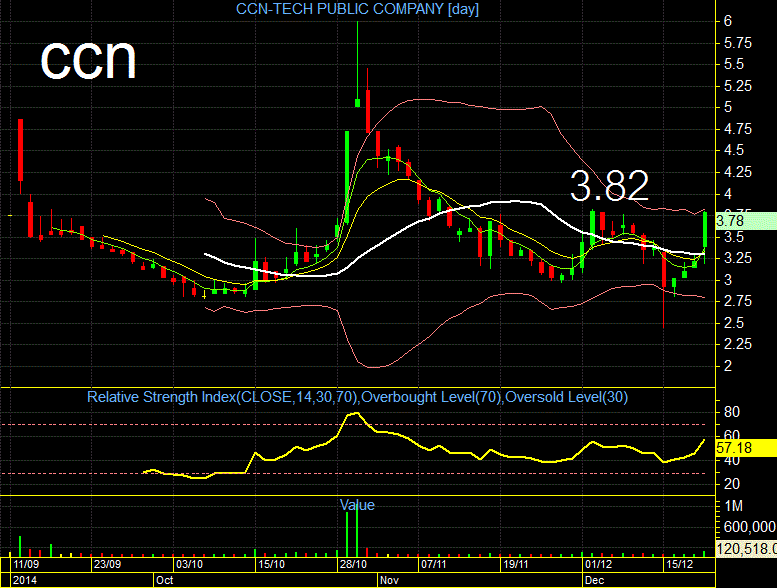Click the 19/11 date marker
Screen dimensions: 777x588
coord(515,564)
